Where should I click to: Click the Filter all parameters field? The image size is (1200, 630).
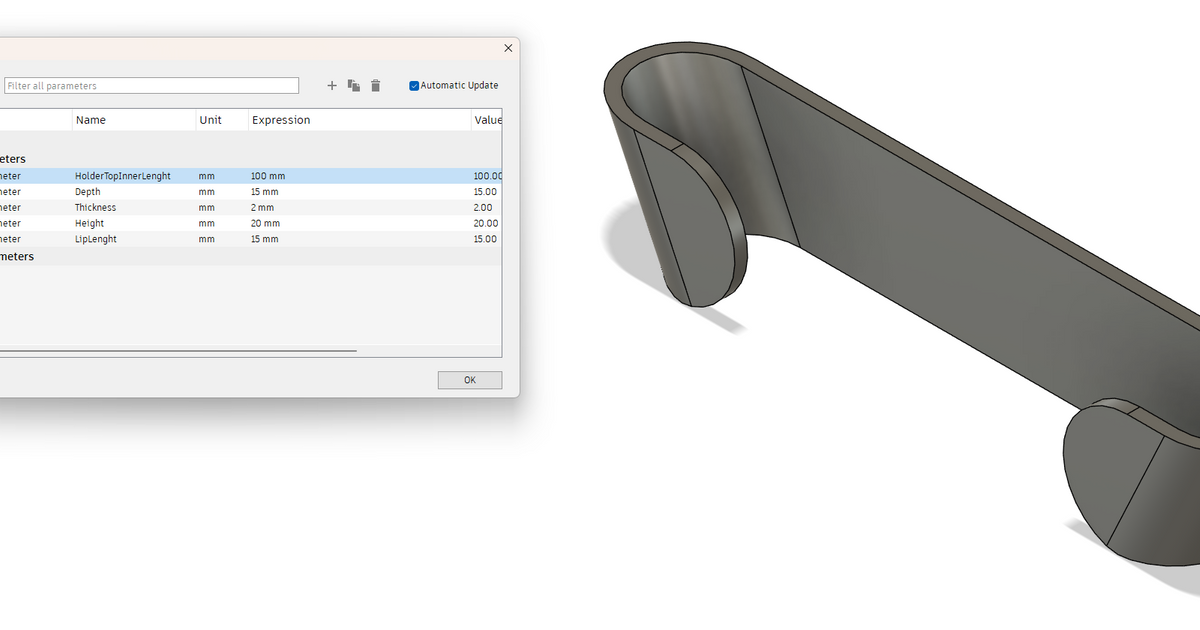pos(151,86)
